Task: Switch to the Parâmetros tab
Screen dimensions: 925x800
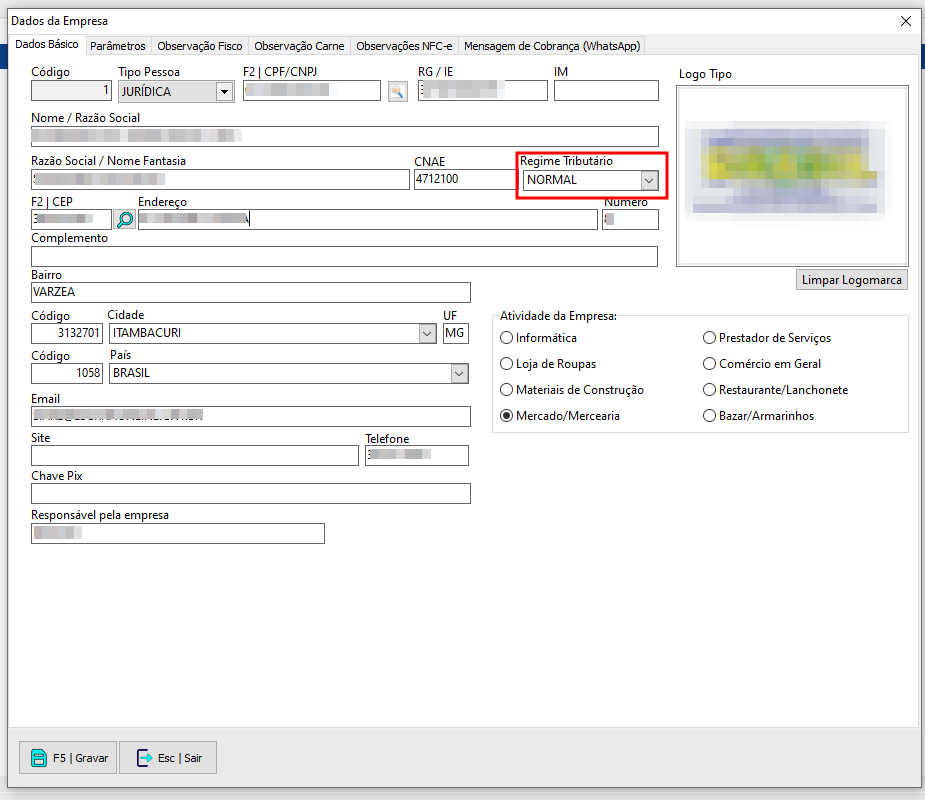Action: click(118, 46)
